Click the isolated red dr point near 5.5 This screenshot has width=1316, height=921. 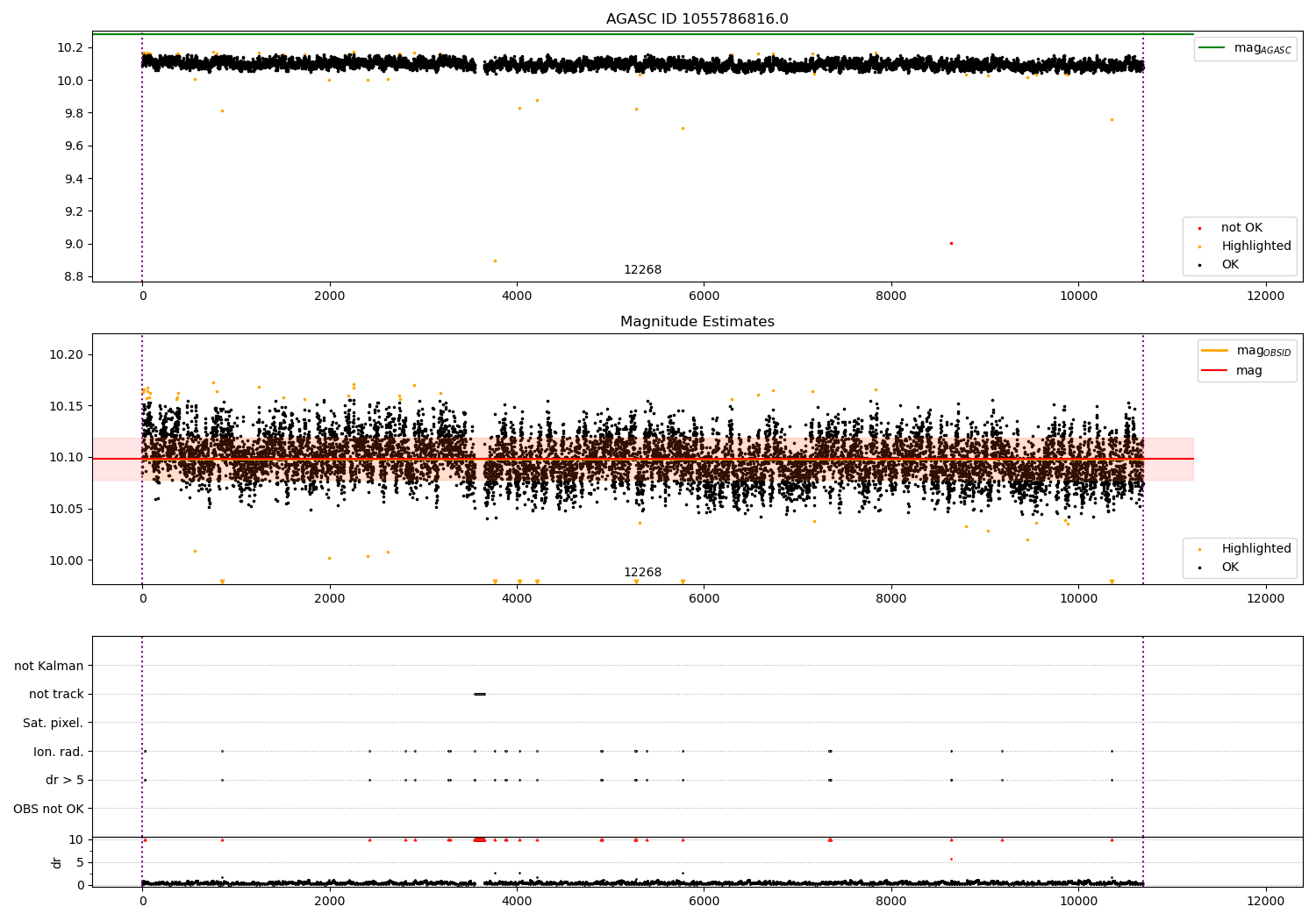tap(951, 859)
